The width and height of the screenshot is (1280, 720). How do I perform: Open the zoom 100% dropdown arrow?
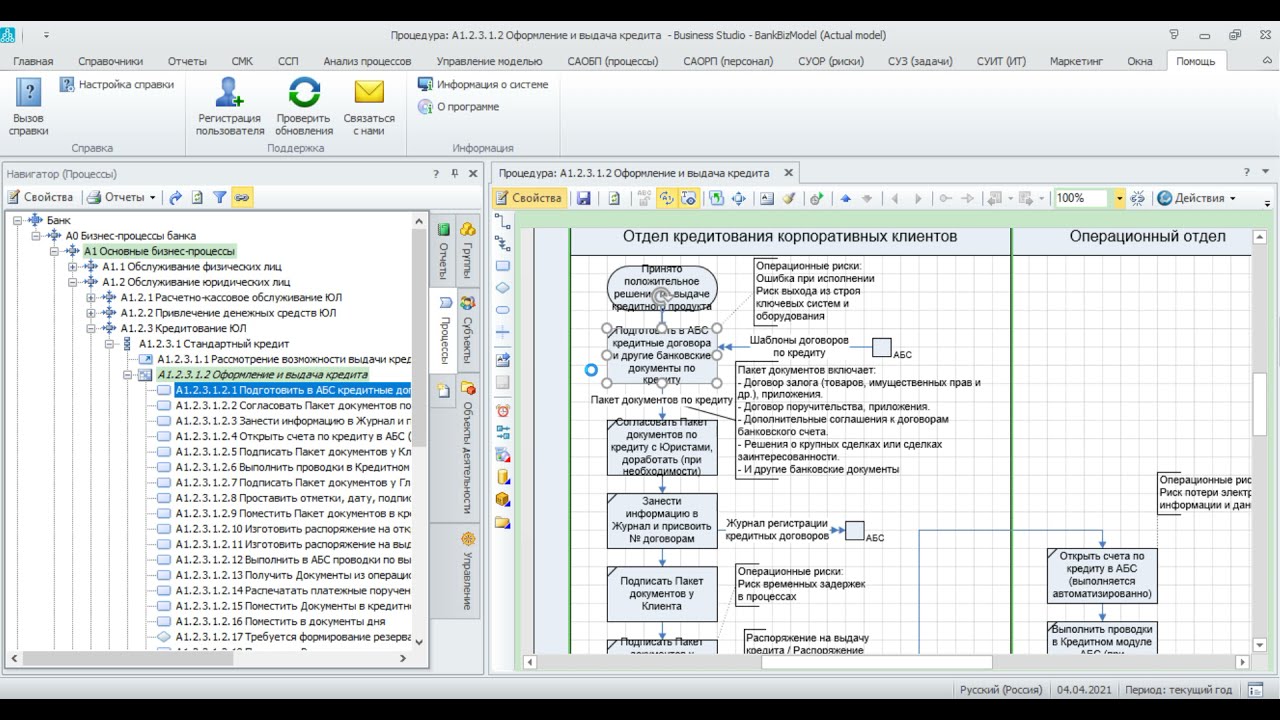tap(1120, 198)
